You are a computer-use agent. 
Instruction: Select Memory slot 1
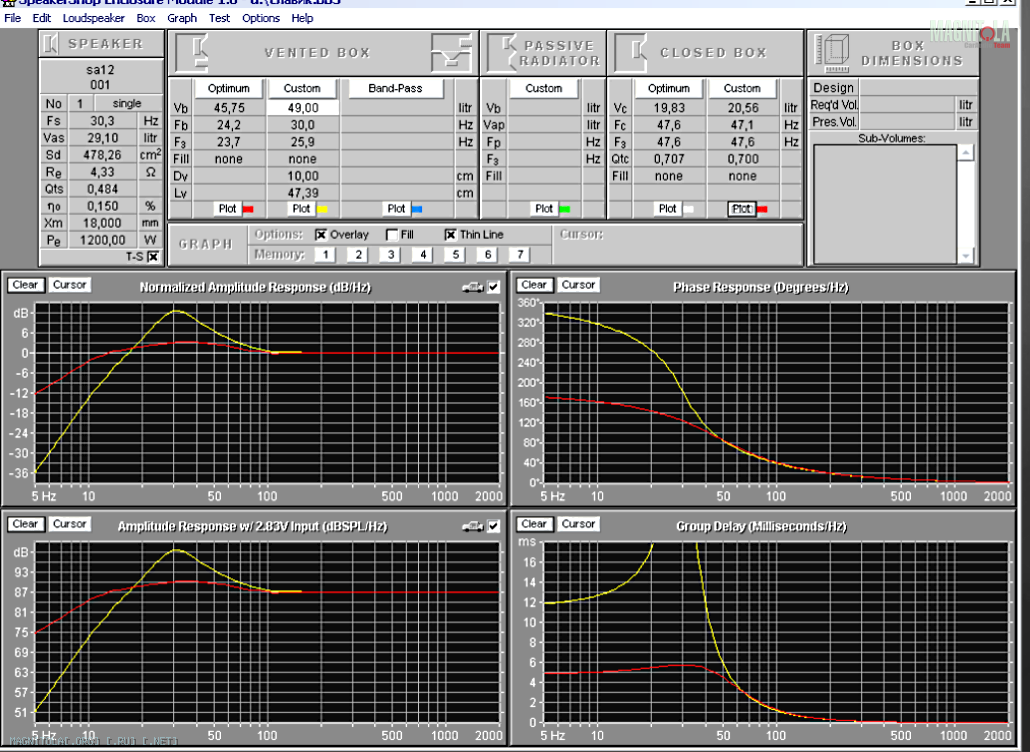coord(325,255)
